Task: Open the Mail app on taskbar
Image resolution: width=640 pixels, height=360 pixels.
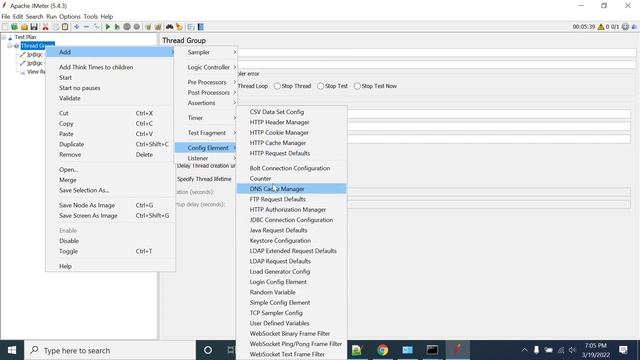Action: point(407,350)
